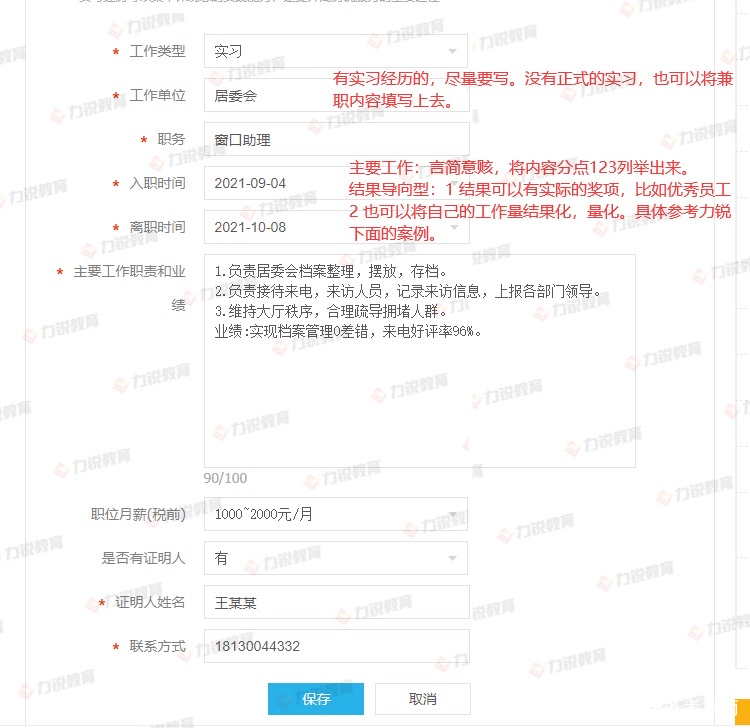Click the 联系方式 label

pyautogui.click(x=157, y=646)
